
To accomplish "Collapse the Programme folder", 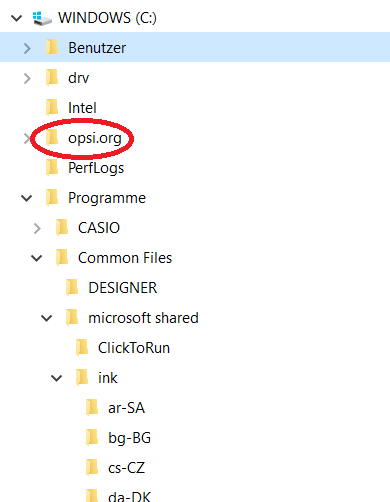I will click(27, 198).
